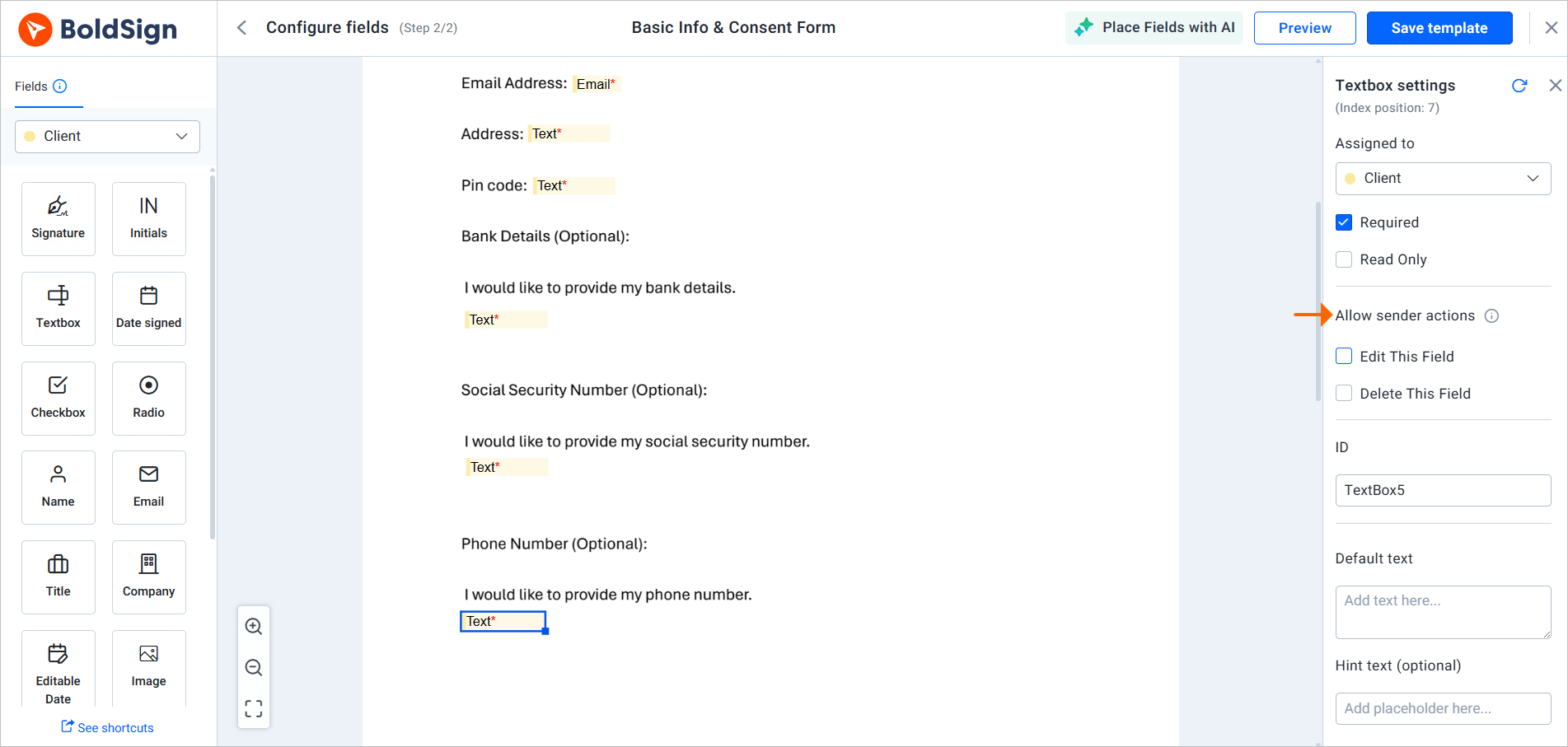Select the Image field tool
1568x747 pixels.
149,669
